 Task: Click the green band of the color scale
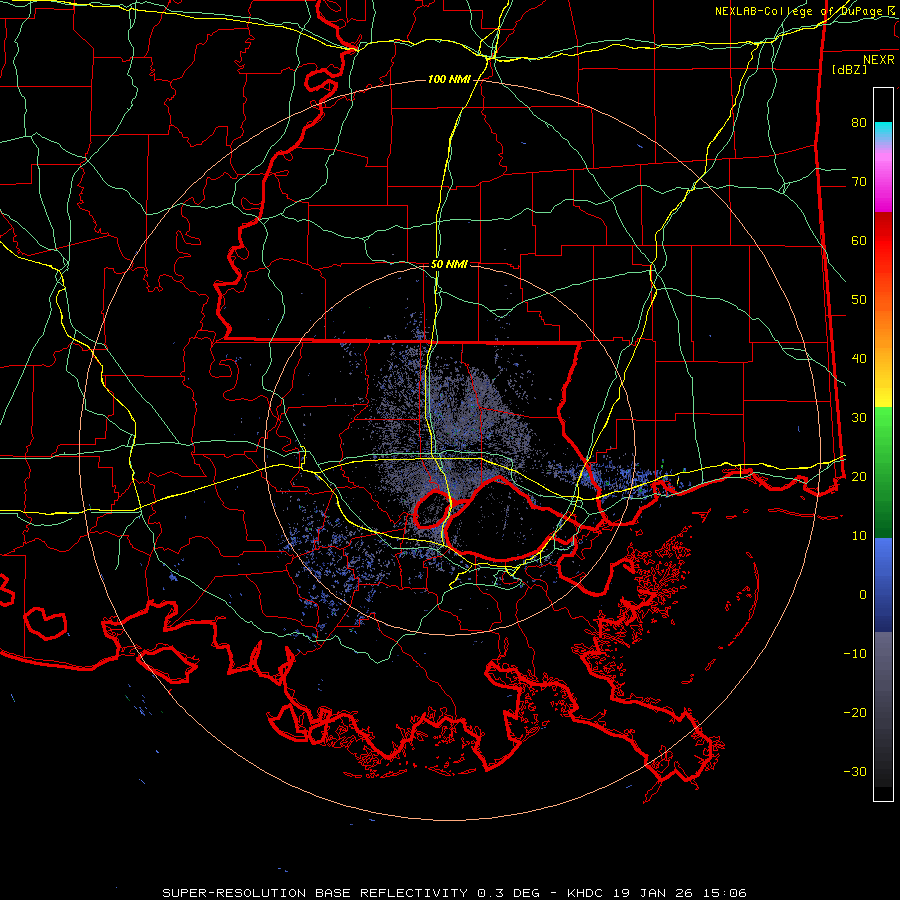coord(883,472)
